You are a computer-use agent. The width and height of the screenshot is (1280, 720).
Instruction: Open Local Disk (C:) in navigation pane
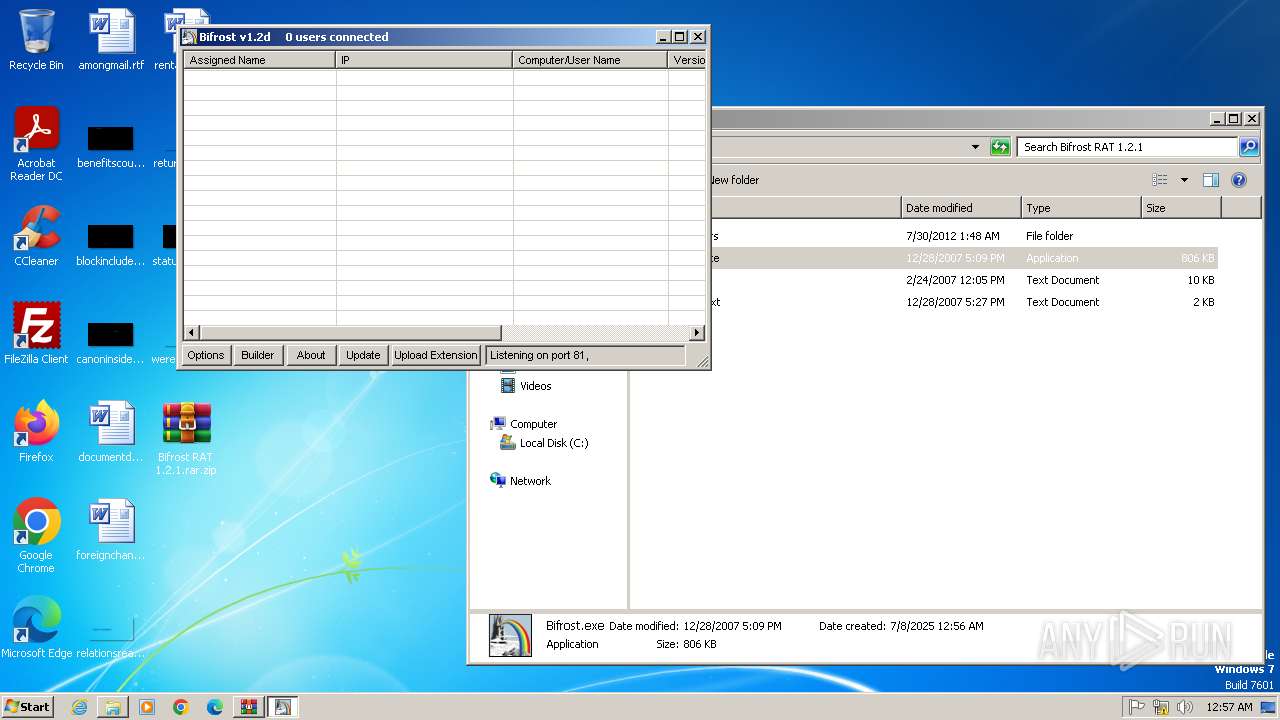point(544,443)
